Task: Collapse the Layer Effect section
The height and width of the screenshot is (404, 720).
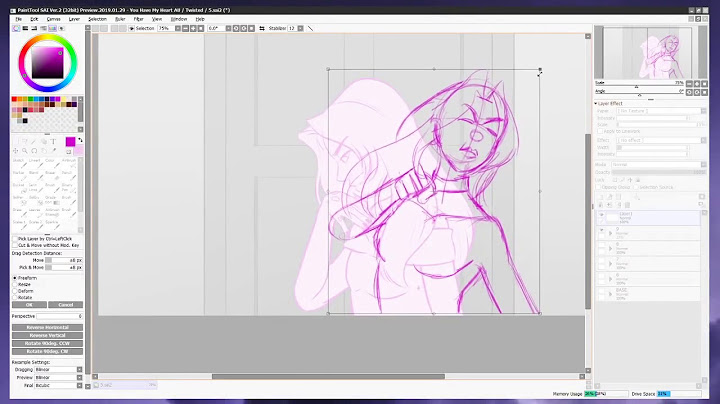Action: tap(596, 104)
